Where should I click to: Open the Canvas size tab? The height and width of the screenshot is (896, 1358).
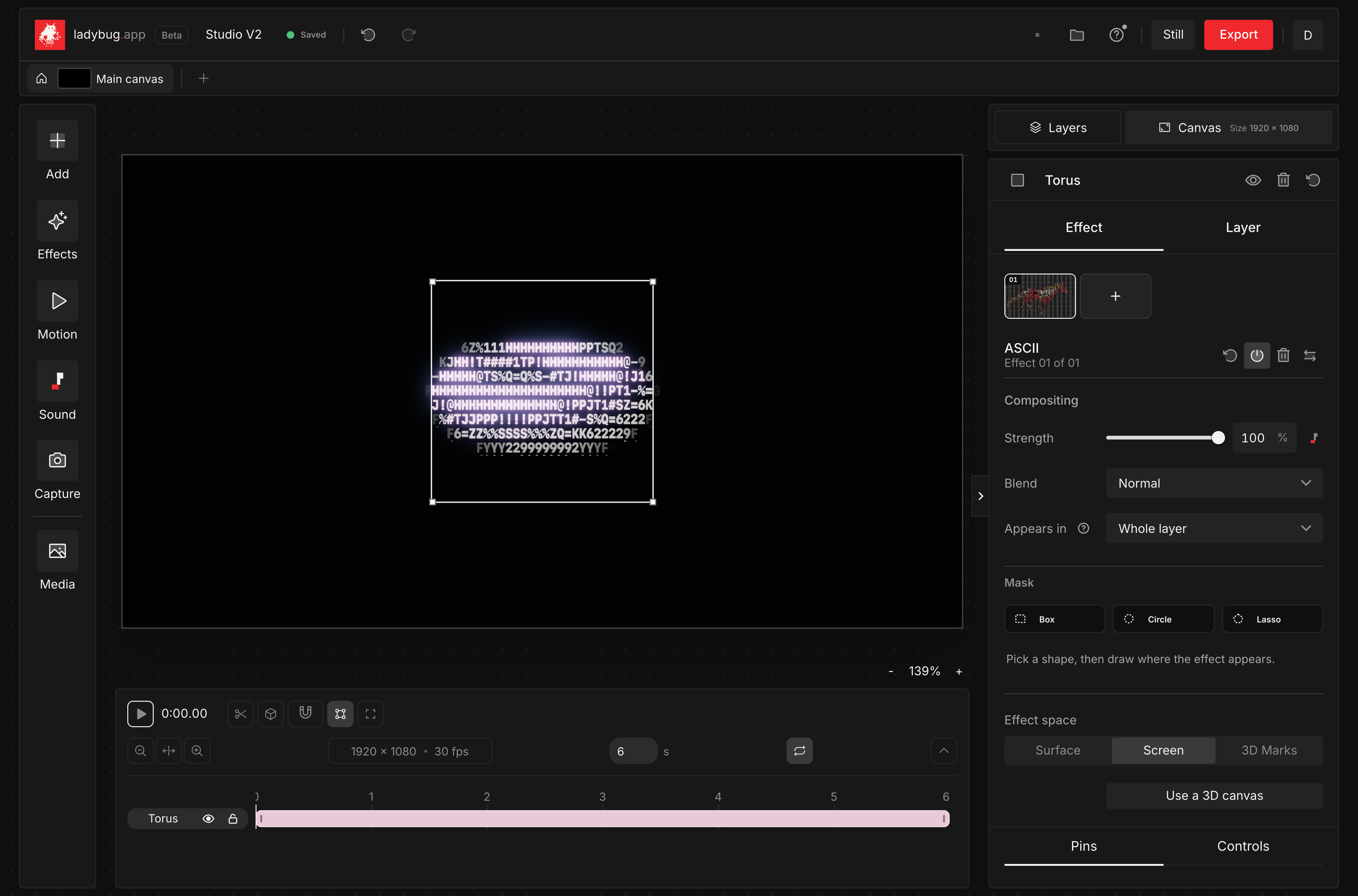click(1228, 127)
